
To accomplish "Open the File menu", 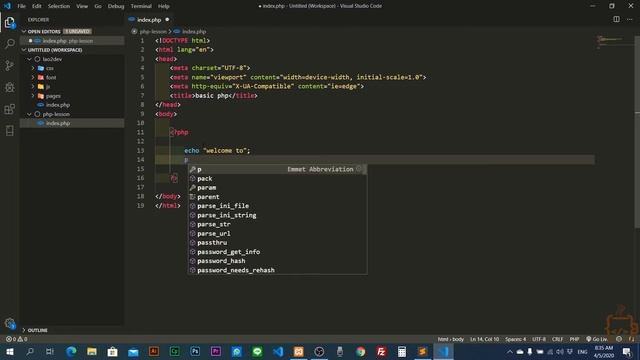I will pos(22,6).
